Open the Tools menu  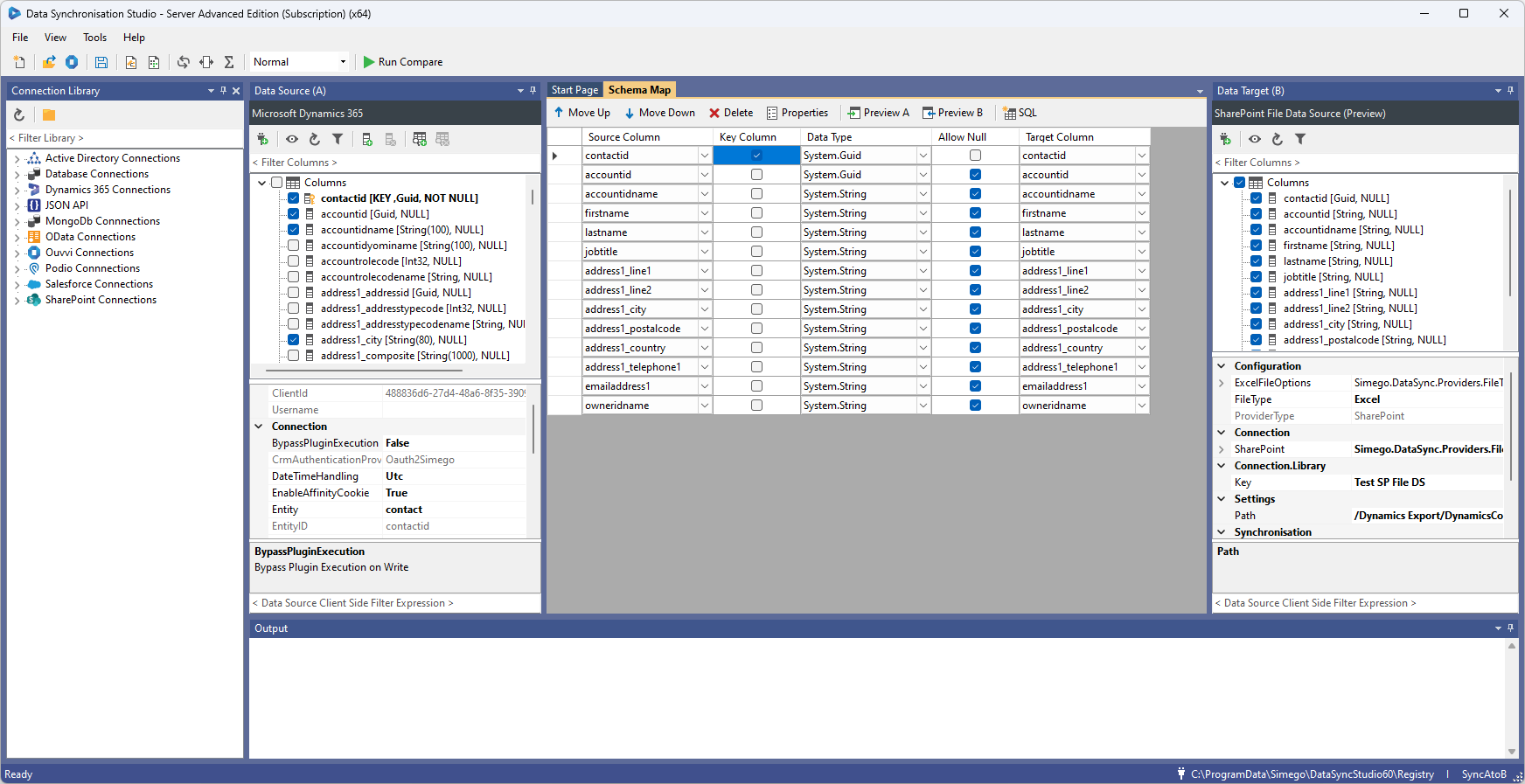(x=94, y=38)
